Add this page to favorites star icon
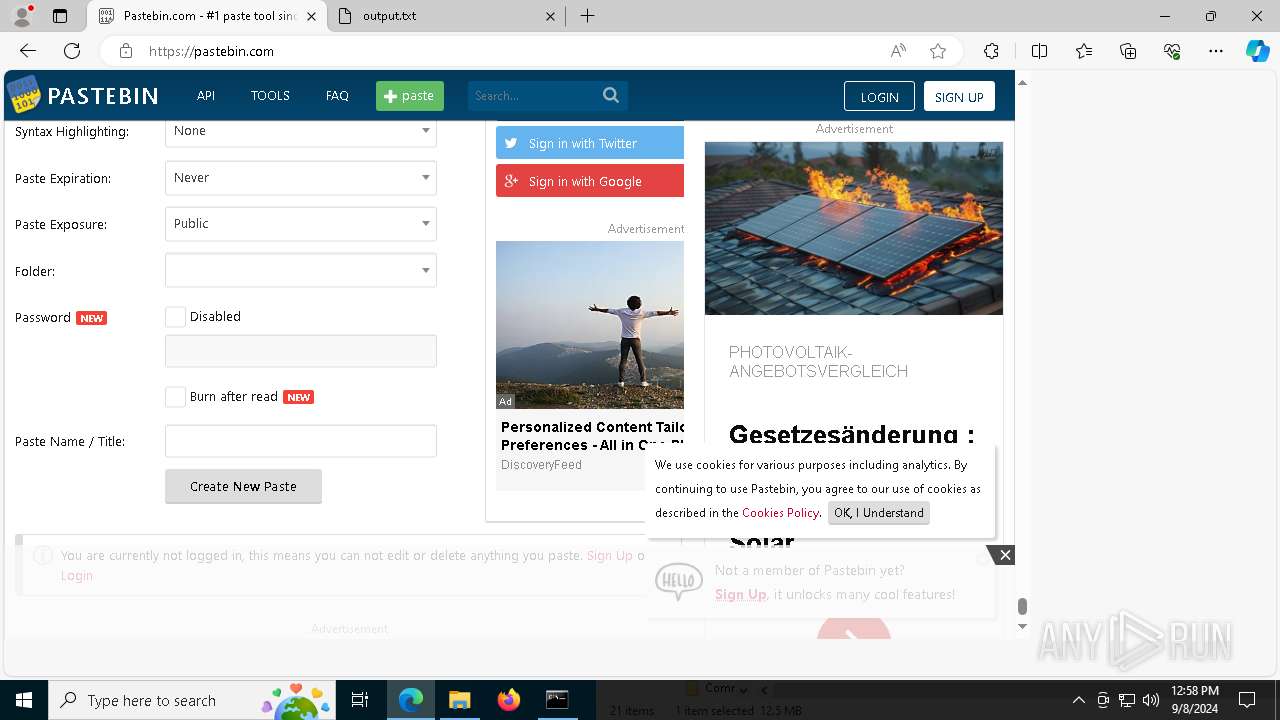This screenshot has width=1280, height=720. 937,51
